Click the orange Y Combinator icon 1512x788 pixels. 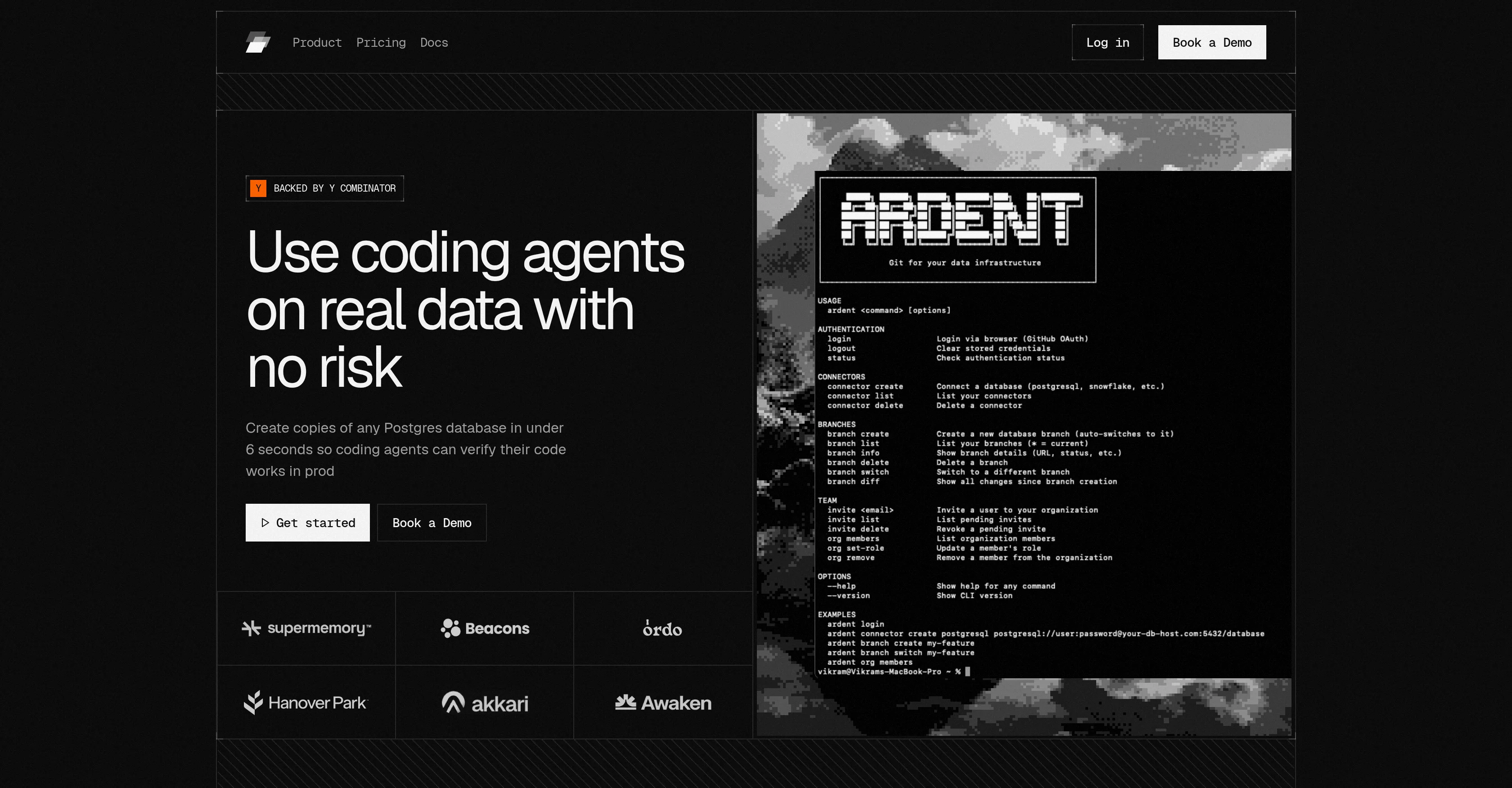coord(258,188)
